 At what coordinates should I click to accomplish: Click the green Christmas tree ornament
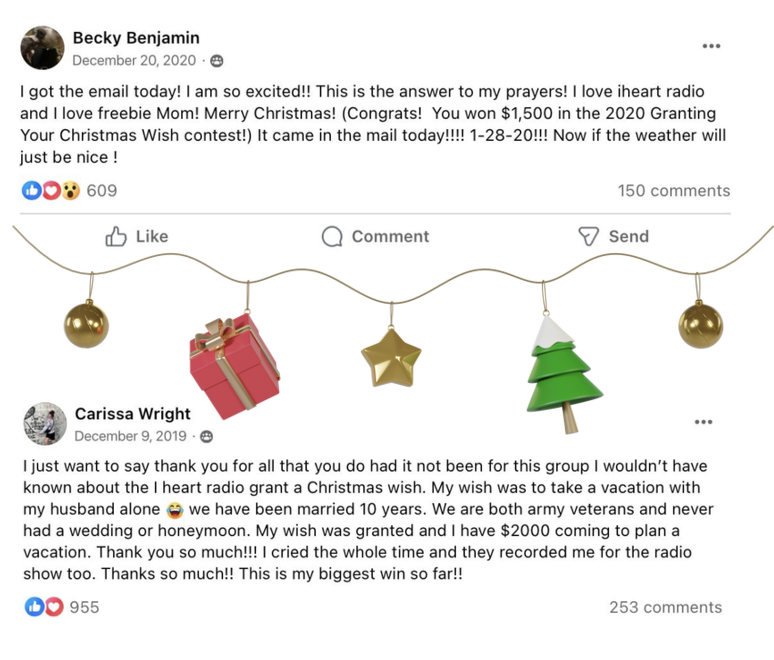(x=563, y=373)
